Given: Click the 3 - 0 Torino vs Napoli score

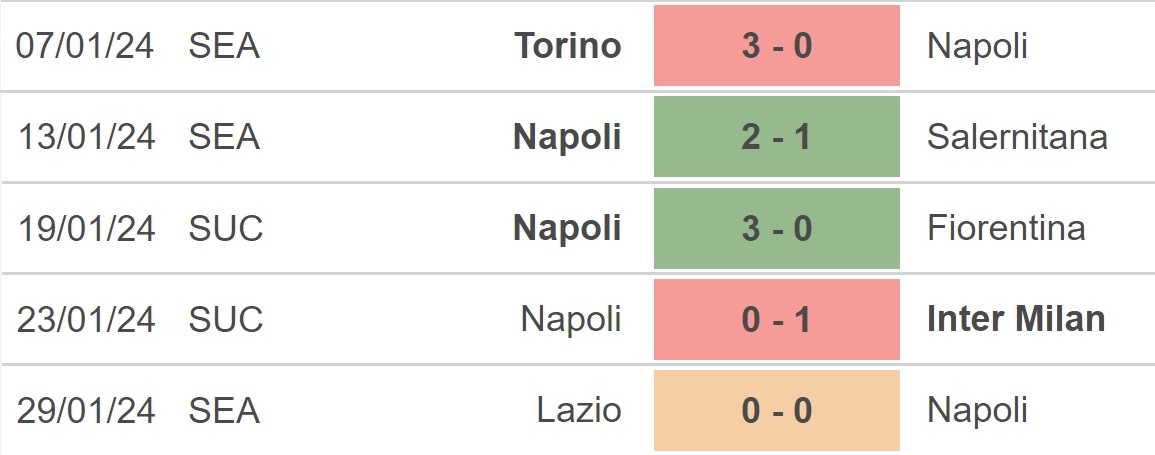Looking at the screenshot, I should coord(776,46).
